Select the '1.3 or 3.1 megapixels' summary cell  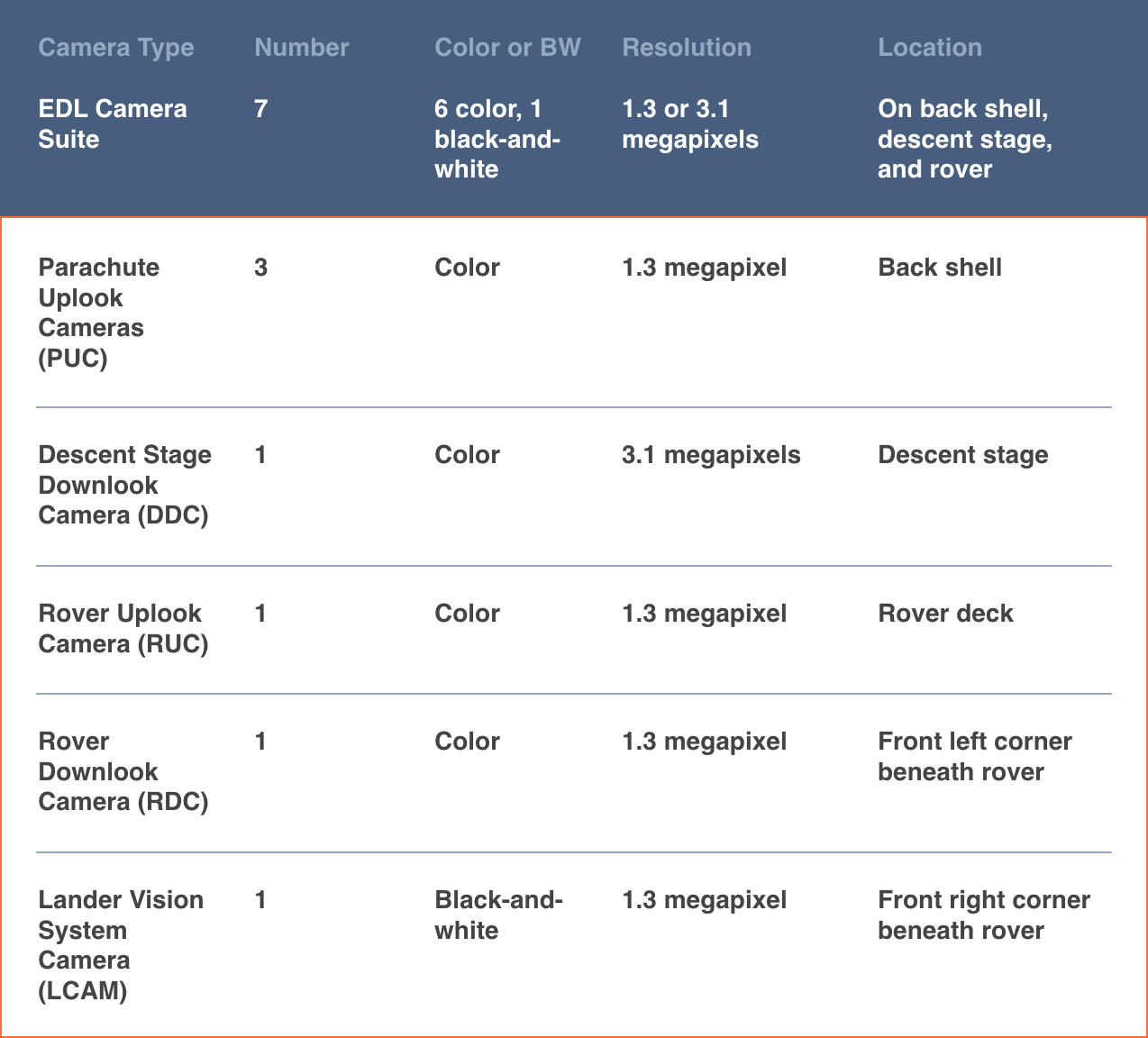click(690, 124)
